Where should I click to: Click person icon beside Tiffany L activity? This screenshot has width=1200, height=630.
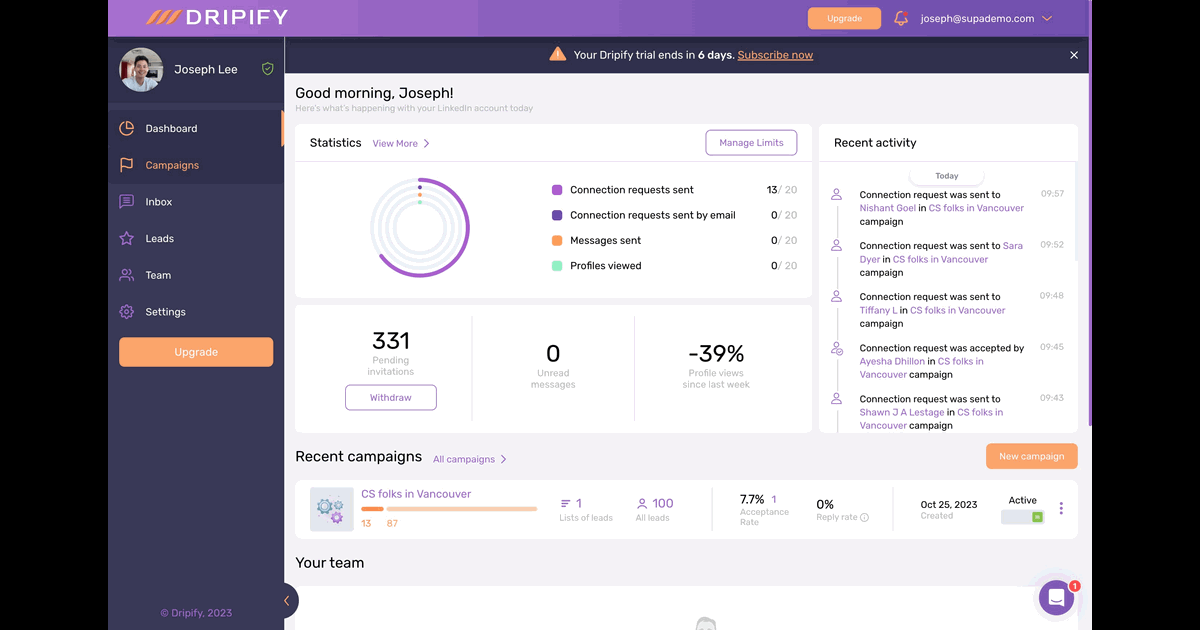[837, 296]
